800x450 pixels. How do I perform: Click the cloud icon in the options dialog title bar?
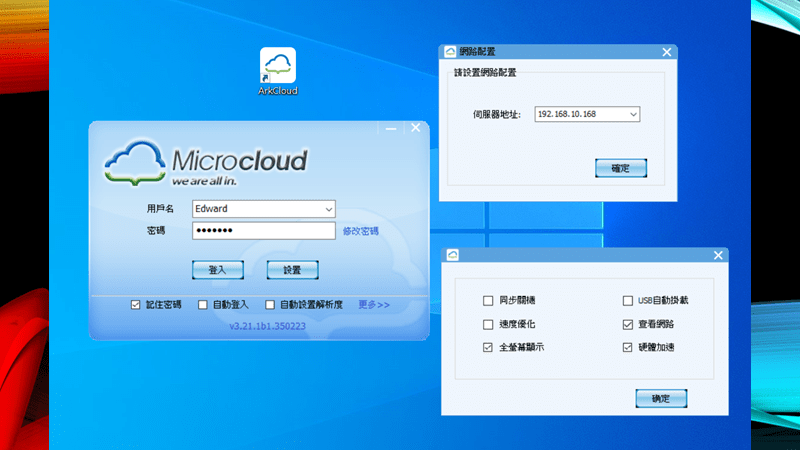(x=453, y=255)
